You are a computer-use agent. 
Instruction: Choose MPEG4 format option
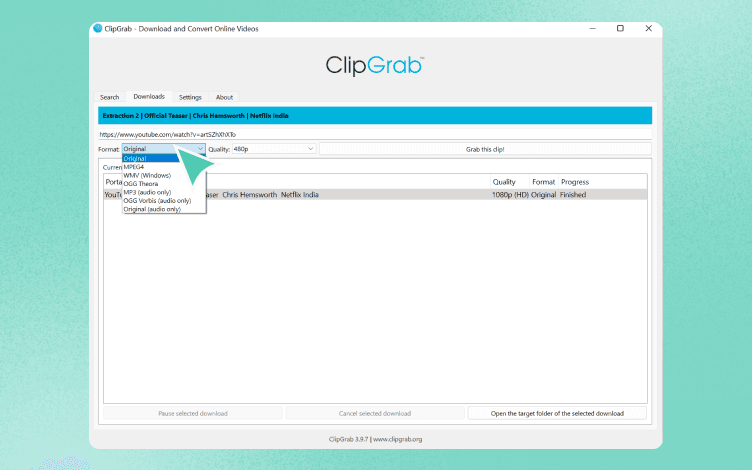coord(164,167)
